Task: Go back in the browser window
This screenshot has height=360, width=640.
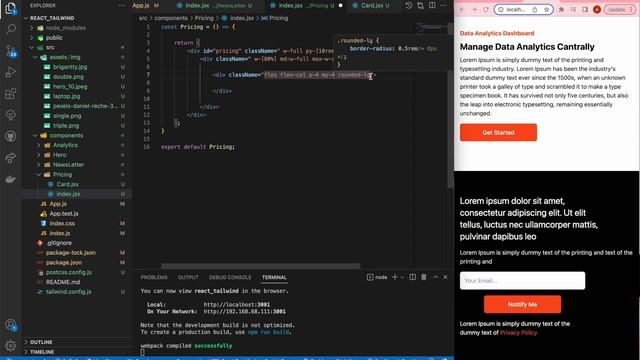Action: [x=462, y=9]
